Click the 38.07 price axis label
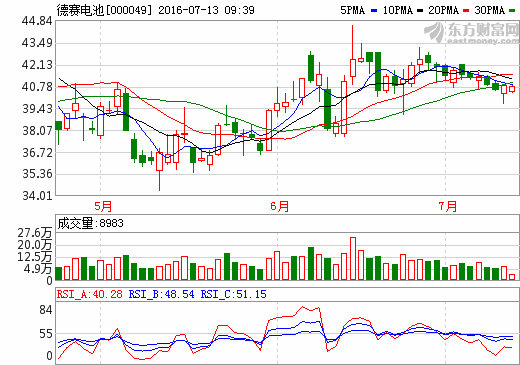Viewport: 520px width, 365px height. tap(37, 131)
